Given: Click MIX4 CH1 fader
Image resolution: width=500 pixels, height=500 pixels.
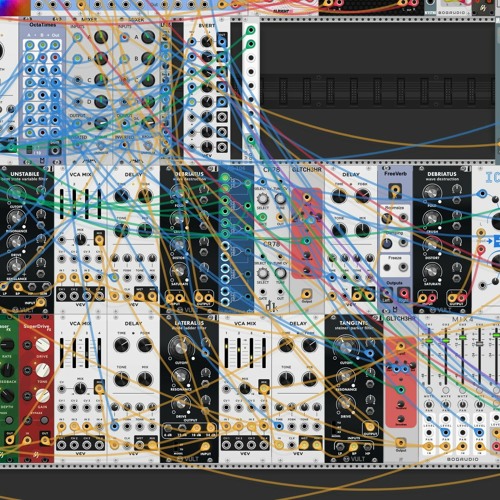Looking at the screenshot, I should pos(429,341).
